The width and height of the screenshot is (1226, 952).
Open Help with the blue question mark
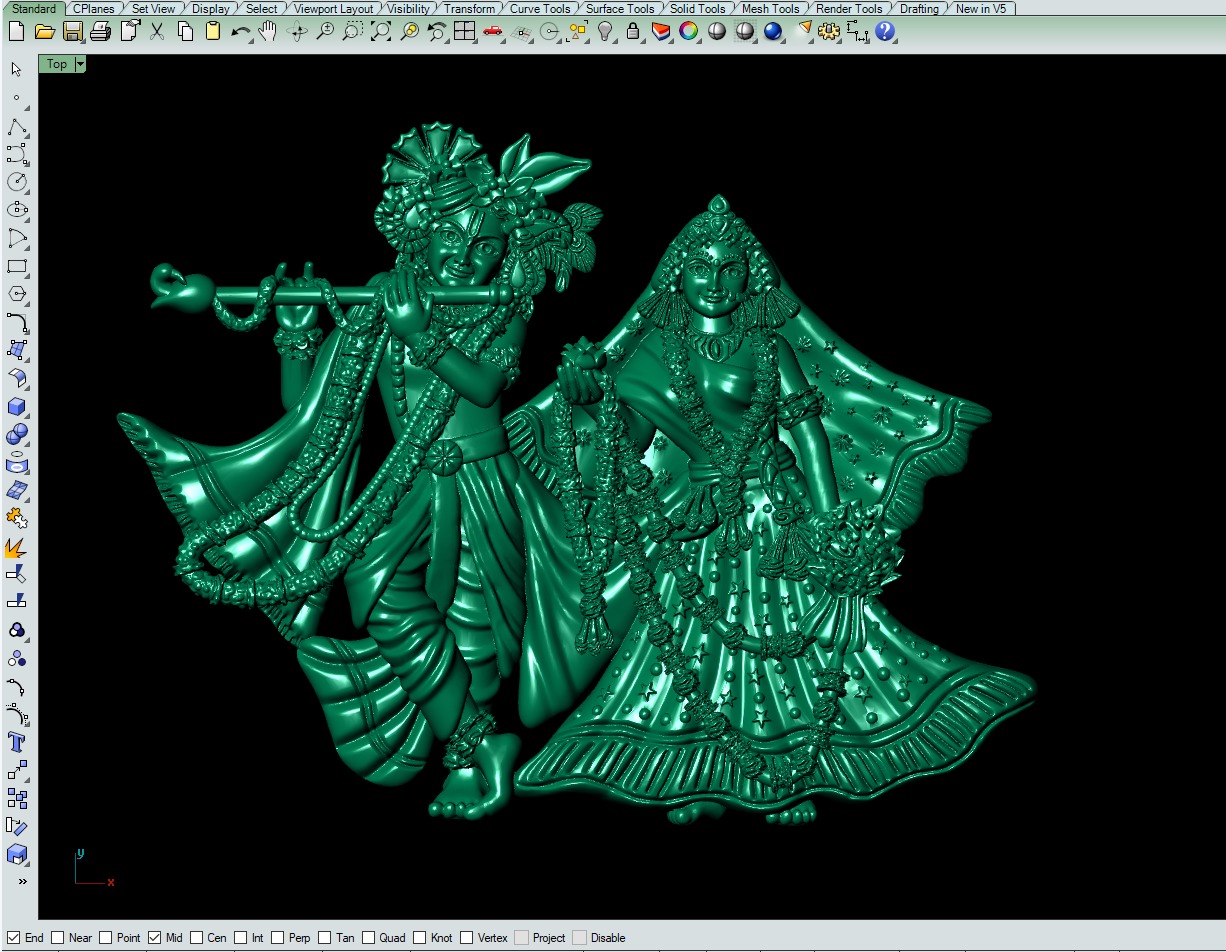point(885,31)
